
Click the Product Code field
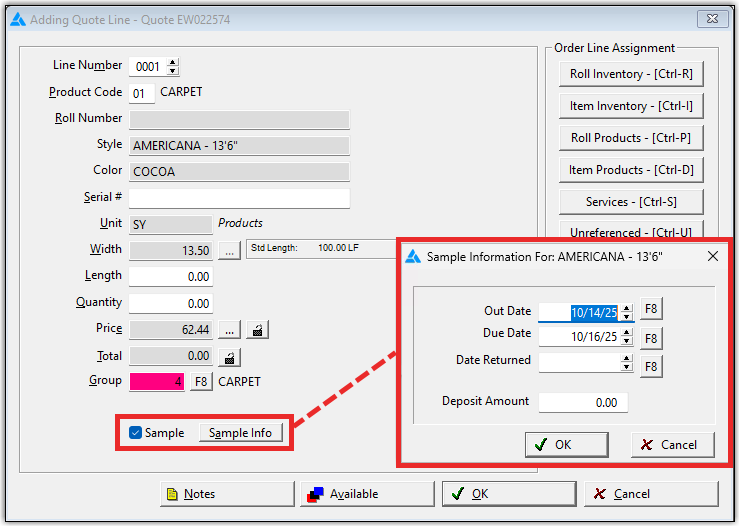pyautogui.click(x=142, y=93)
